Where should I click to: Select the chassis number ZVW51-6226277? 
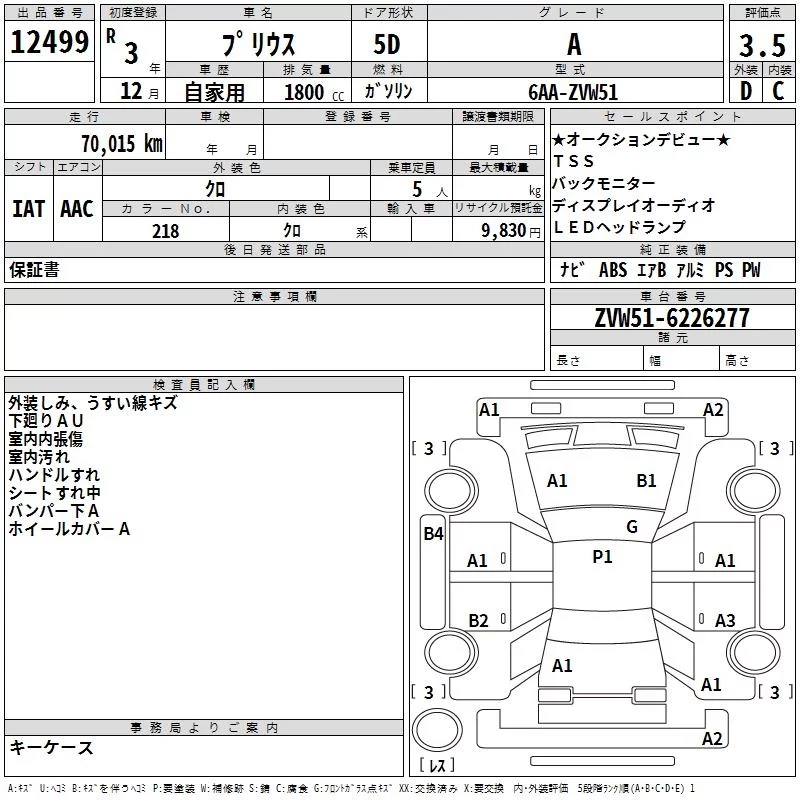click(x=672, y=318)
